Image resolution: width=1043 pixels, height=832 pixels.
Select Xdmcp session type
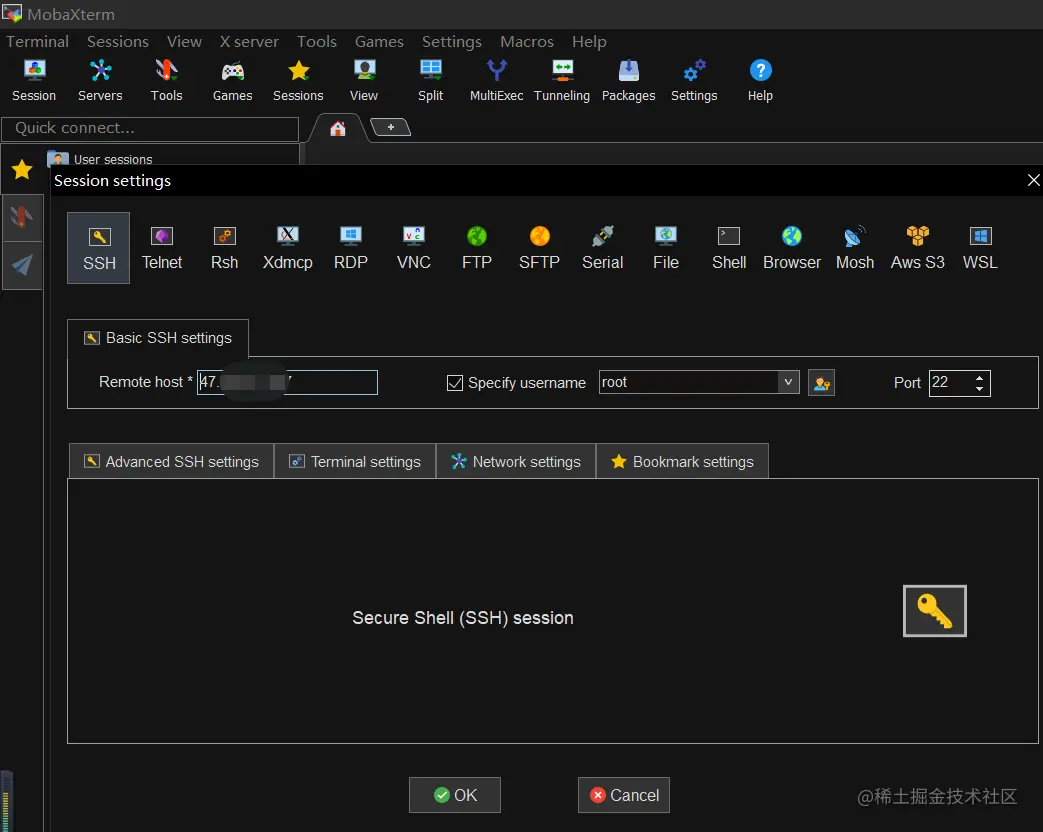[x=287, y=248]
